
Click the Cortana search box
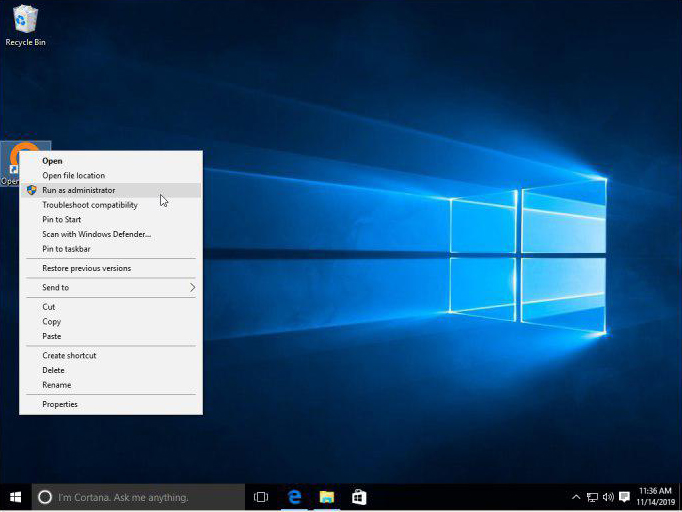pyautogui.click(x=140, y=497)
